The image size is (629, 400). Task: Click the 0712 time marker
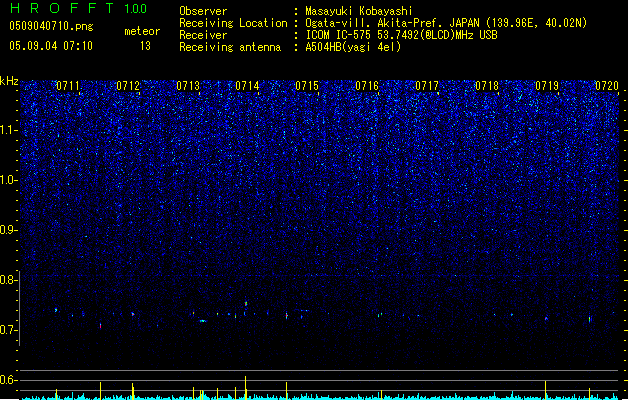128,86
